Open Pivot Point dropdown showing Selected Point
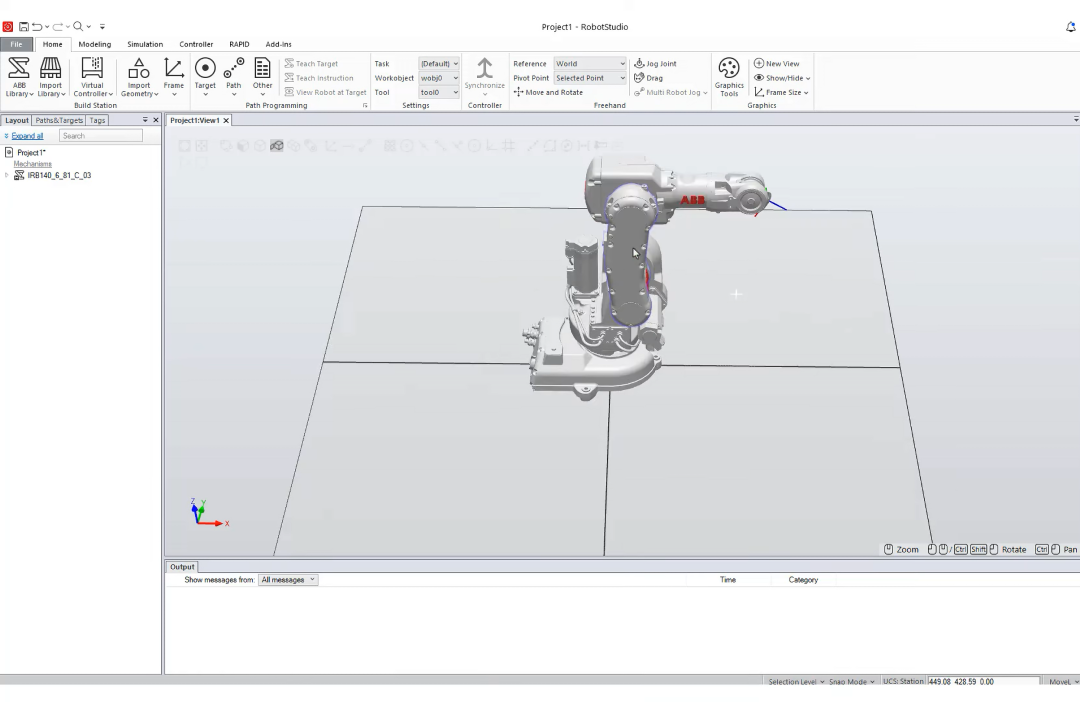This screenshot has height=702, width=1080. tap(590, 78)
